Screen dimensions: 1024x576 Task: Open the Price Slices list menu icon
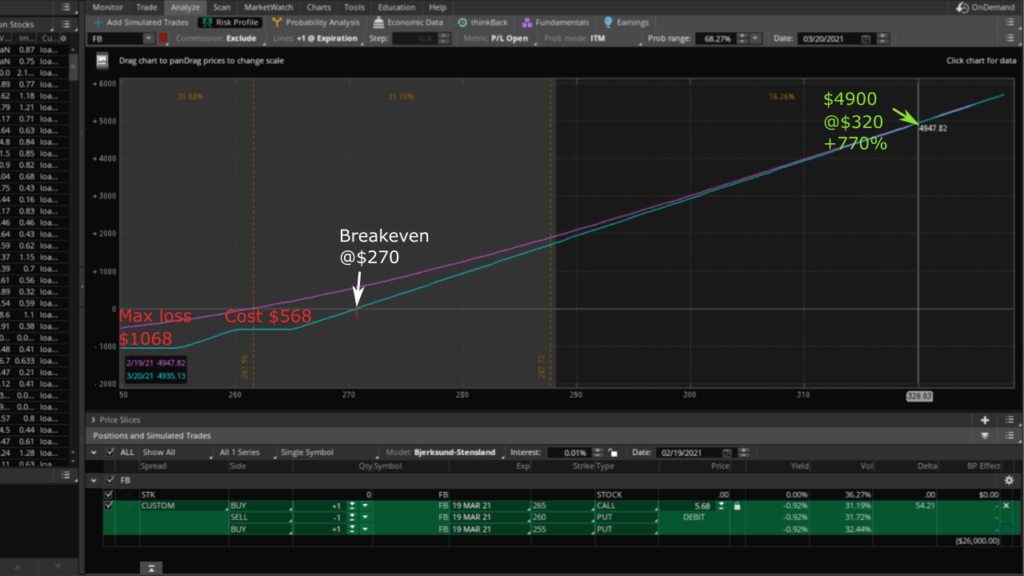click(x=1010, y=420)
